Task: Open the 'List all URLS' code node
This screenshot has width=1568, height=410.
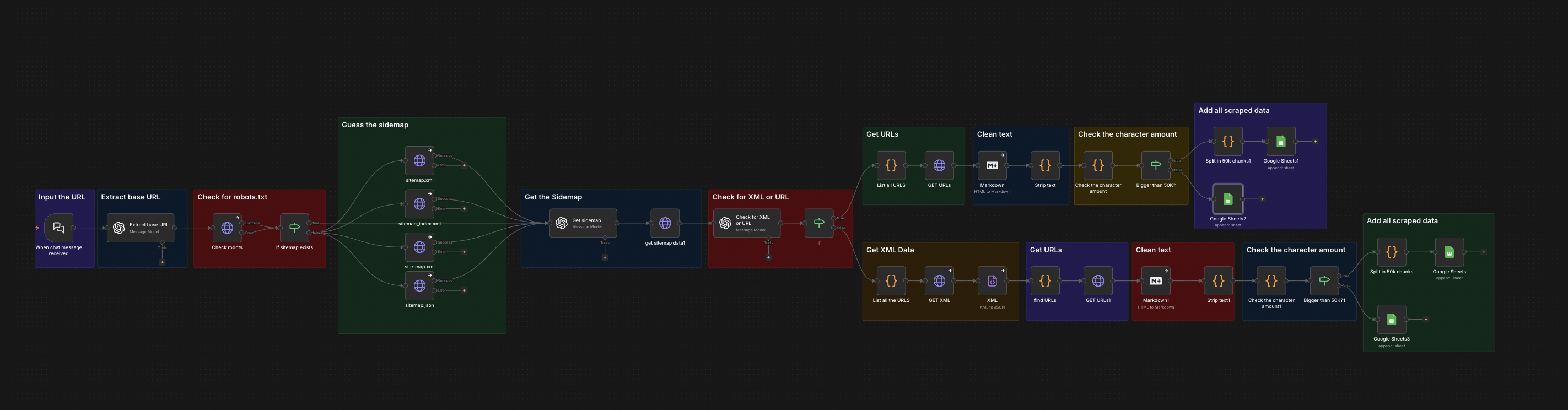Action: (x=891, y=165)
